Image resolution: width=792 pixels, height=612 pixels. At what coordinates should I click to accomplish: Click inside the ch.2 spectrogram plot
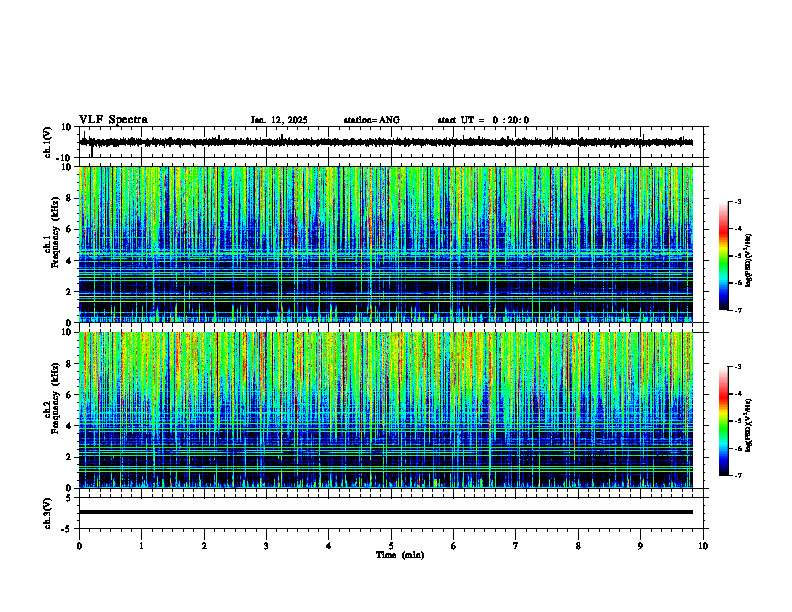pos(386,410)
